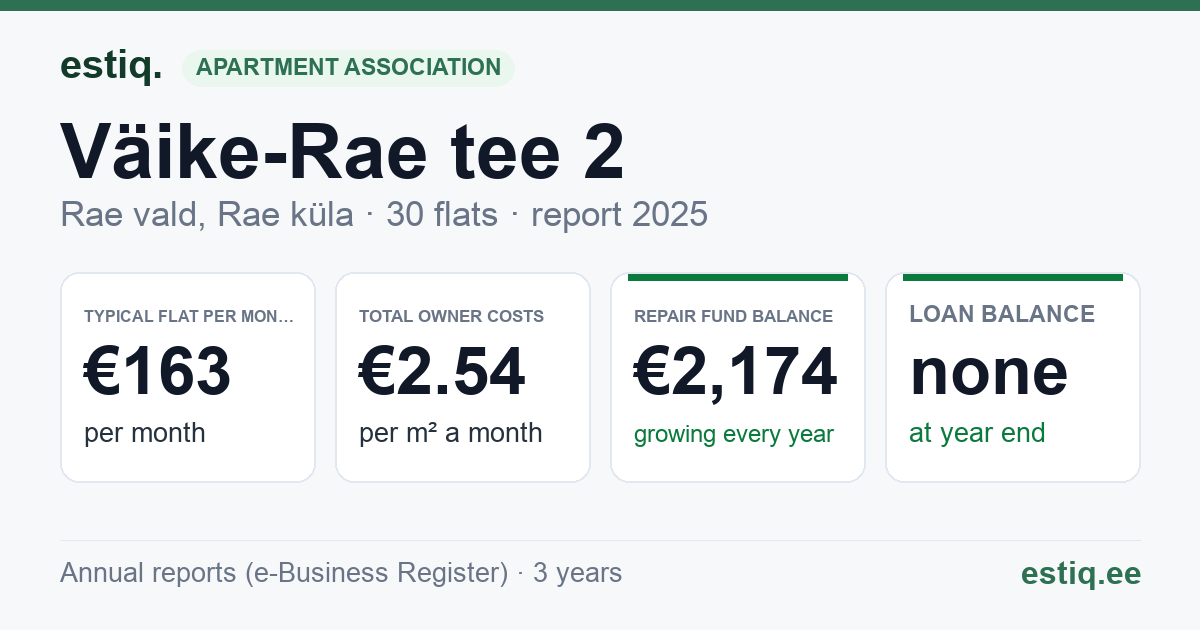
Task: Click 'growing every year' text
Action: point(734,435)
